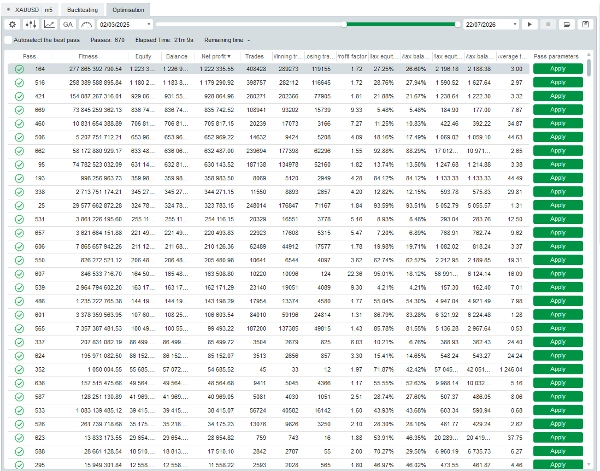Apply parameters for pass 95
The width and height of the screenshot is (600, 471).
coord(558,165)
